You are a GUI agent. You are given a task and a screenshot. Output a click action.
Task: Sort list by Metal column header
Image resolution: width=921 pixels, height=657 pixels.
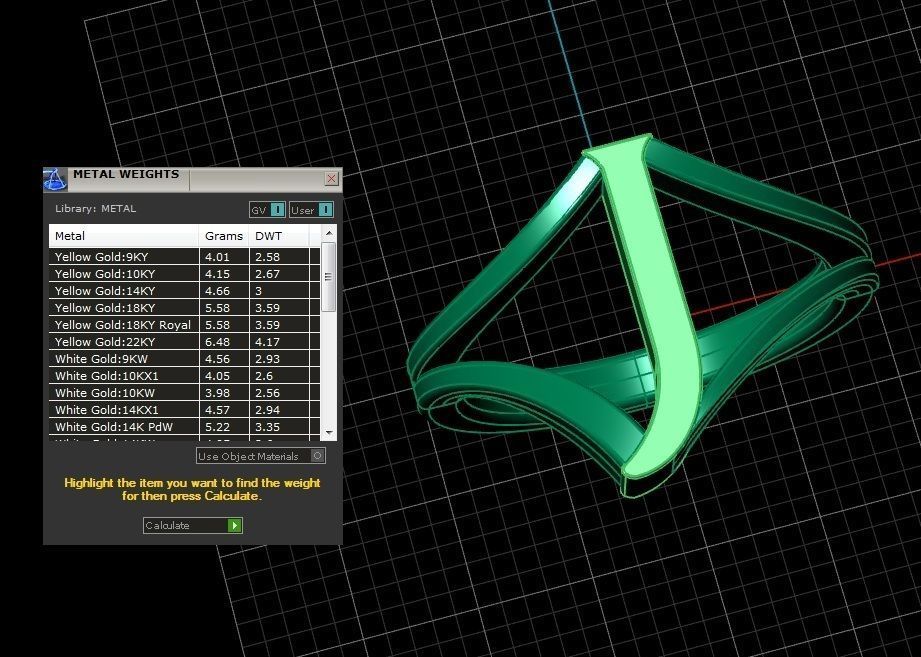(124, 236)
